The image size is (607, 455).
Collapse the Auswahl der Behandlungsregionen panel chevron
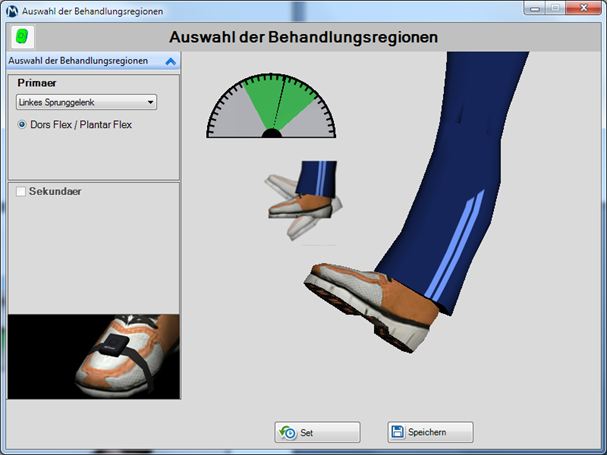tap(170, 61)
